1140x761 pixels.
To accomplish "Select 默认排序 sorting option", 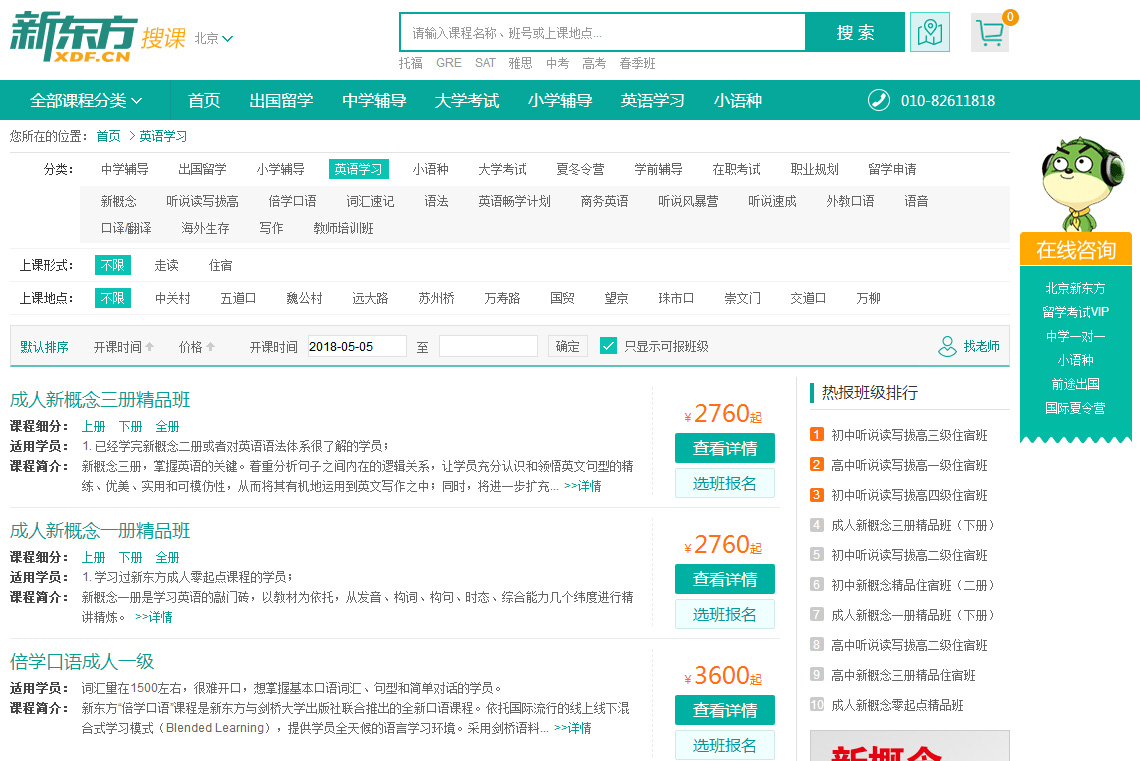I will (44, 347).
